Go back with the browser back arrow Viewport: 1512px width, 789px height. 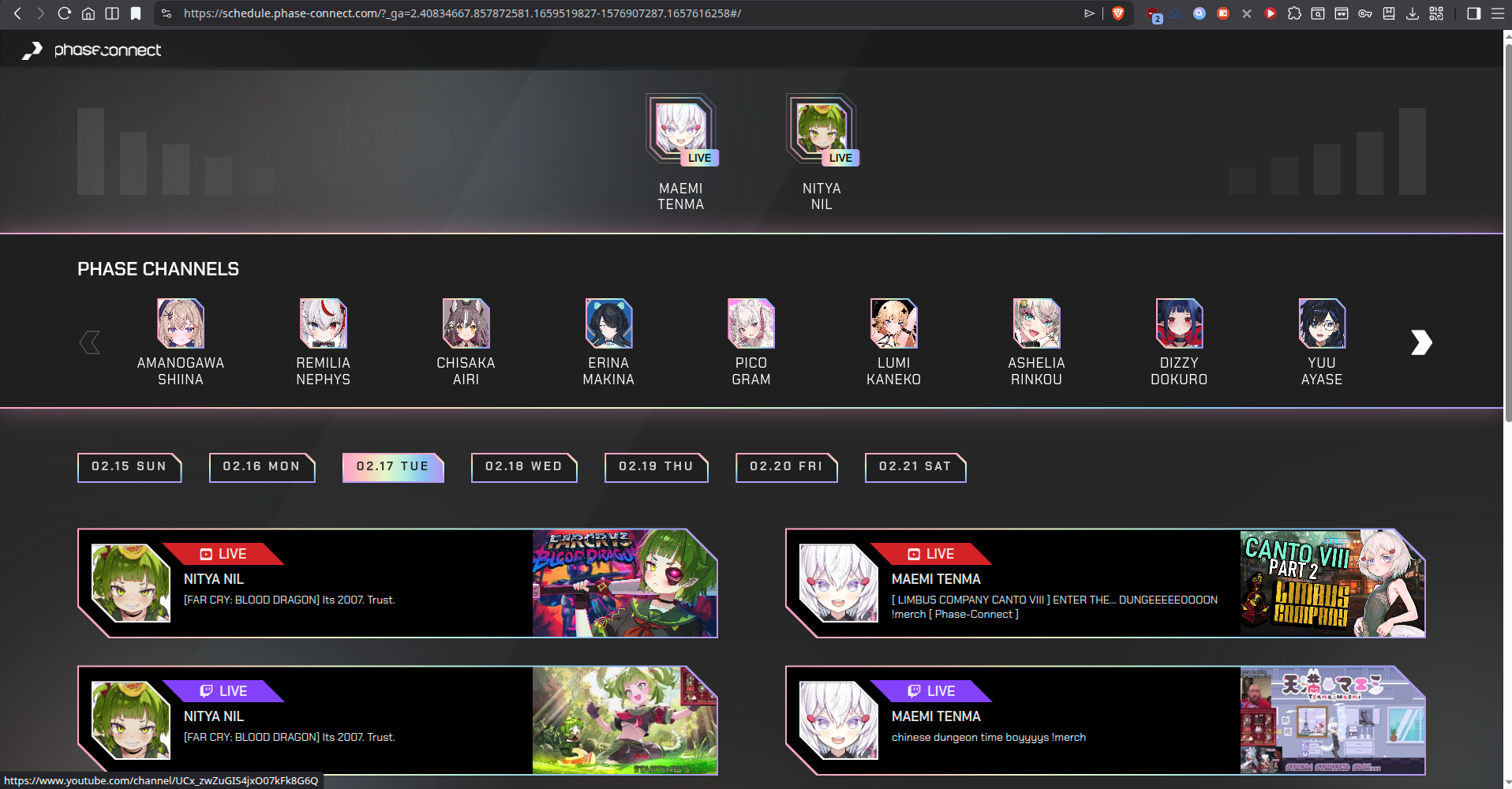17,13
